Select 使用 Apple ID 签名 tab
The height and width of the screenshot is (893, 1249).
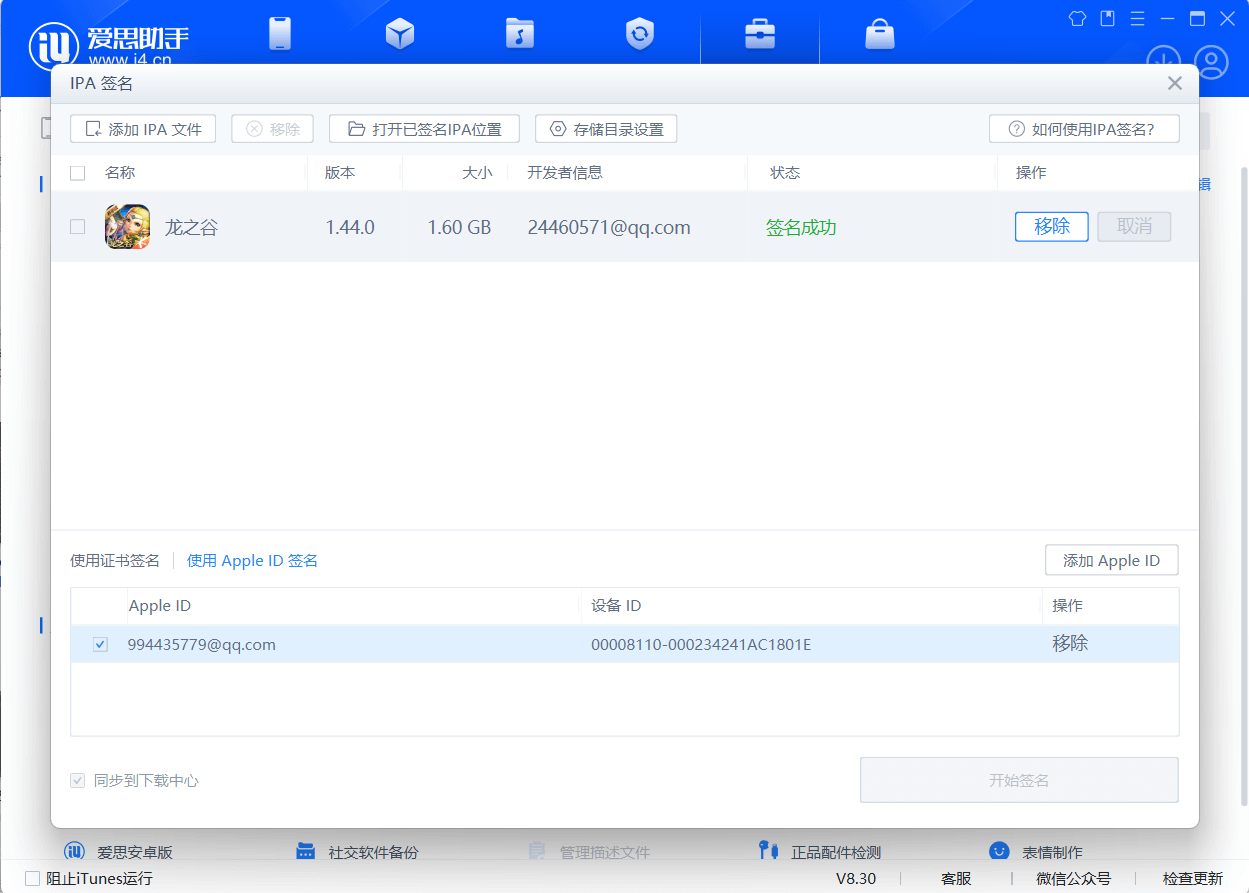click(252, 561)
